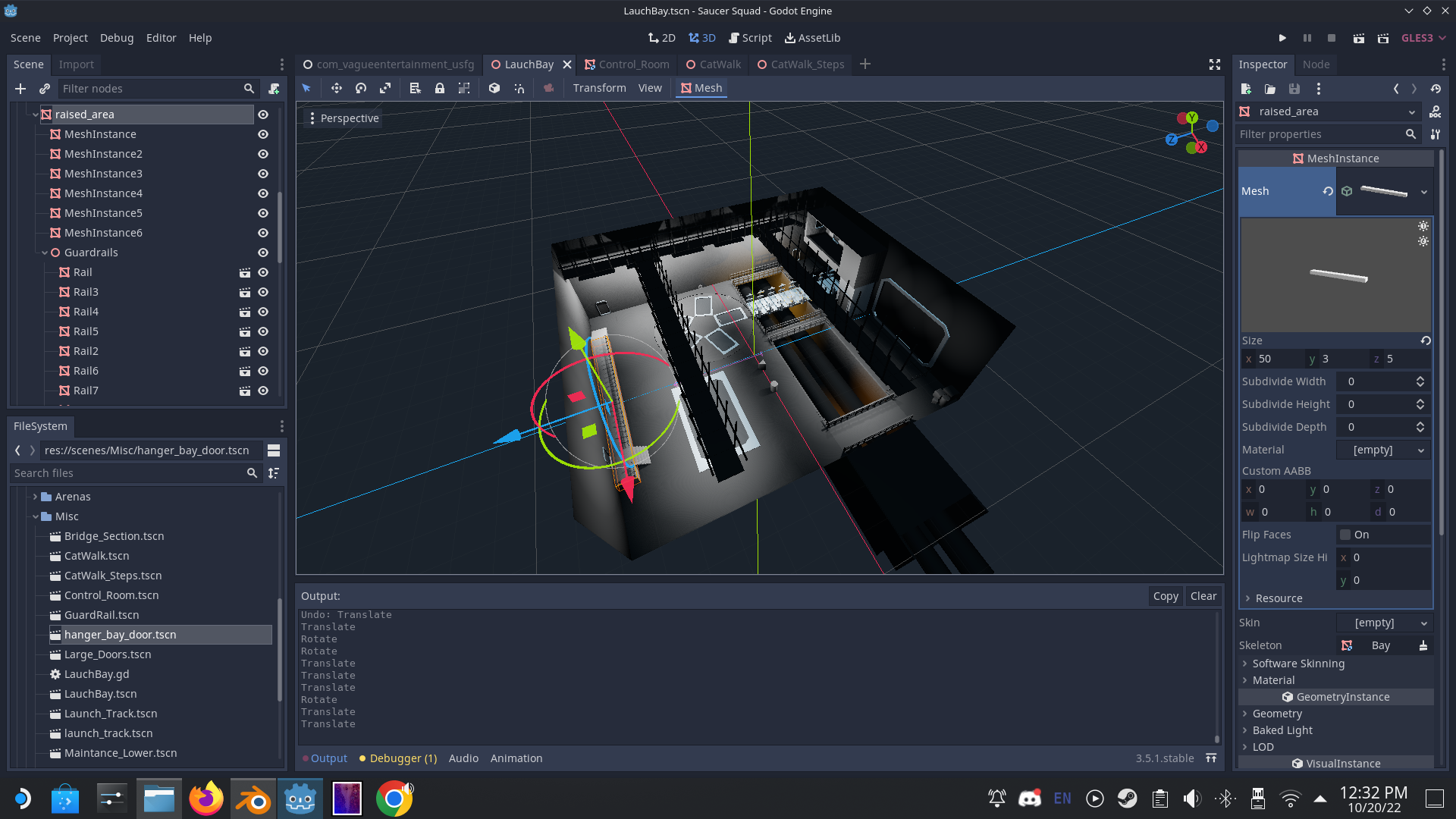Viewport: 1456px width, 819px height.
Task: Hide the MeshInstance3 node
Action: [263, 174]
